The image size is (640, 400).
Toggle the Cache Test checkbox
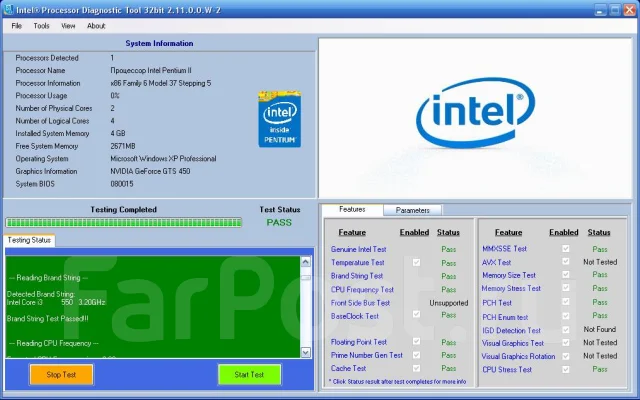416,368
